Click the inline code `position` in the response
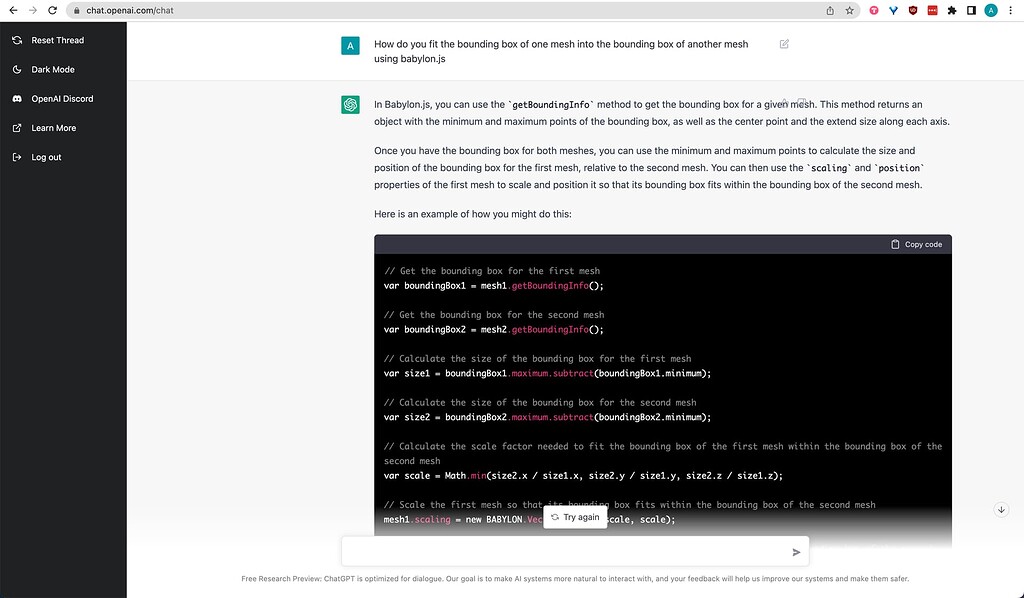 coord(899,168)
